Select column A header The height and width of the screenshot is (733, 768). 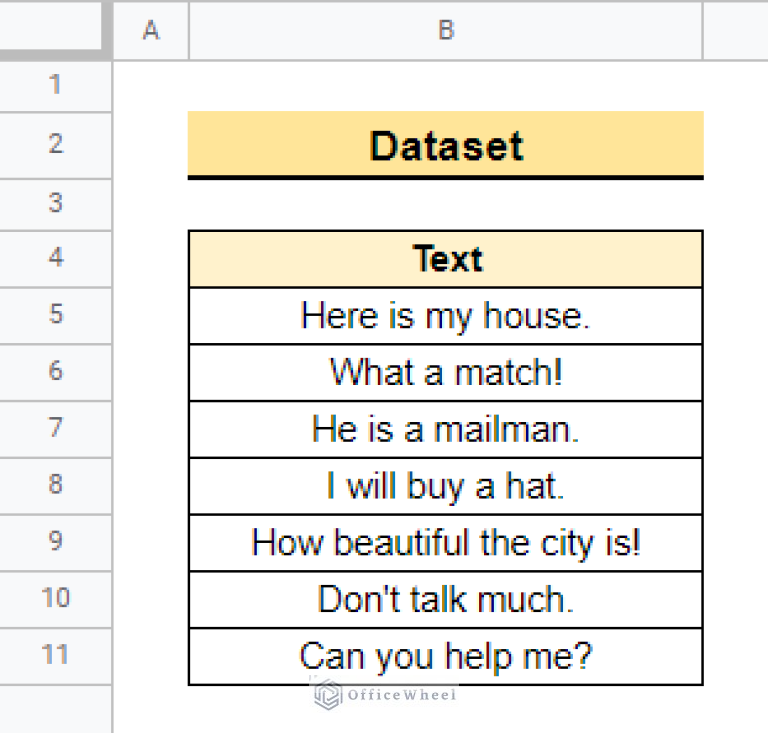[151, 30]
